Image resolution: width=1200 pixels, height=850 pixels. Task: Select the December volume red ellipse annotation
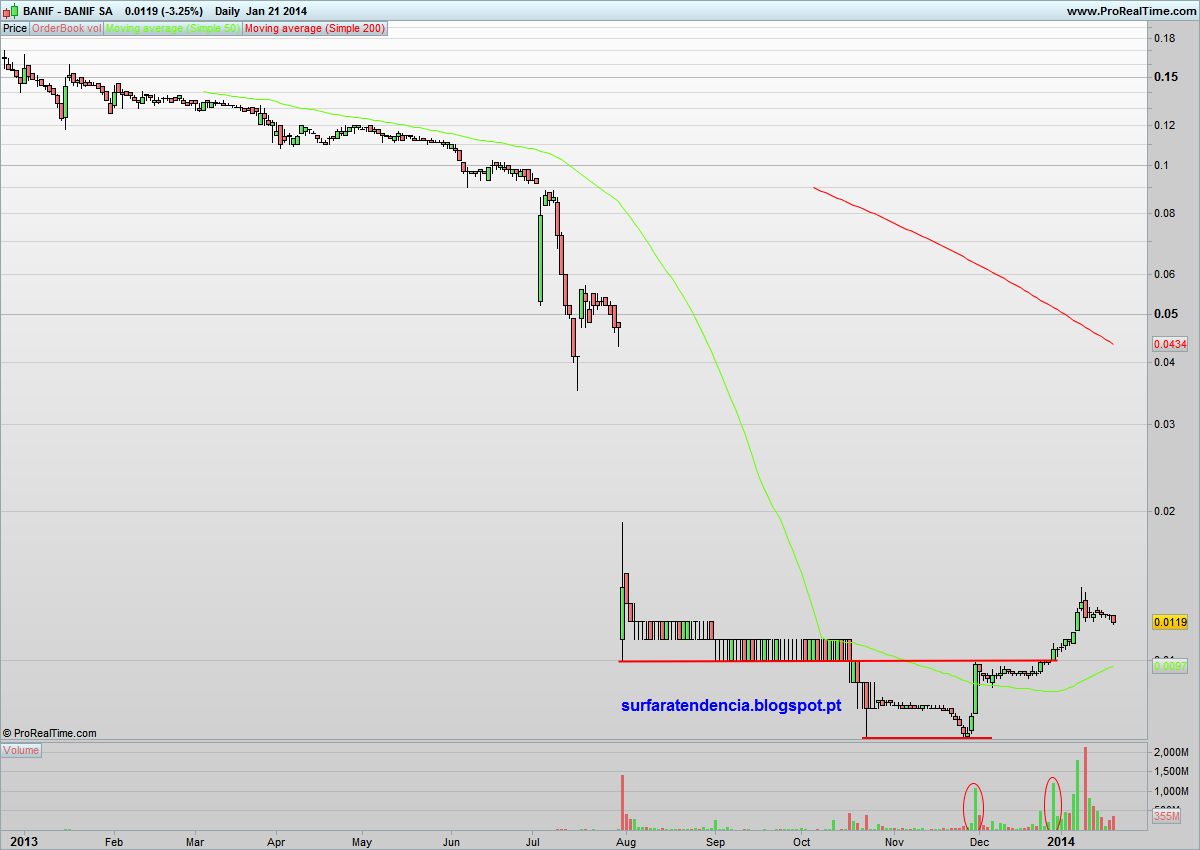pos(973,805)
